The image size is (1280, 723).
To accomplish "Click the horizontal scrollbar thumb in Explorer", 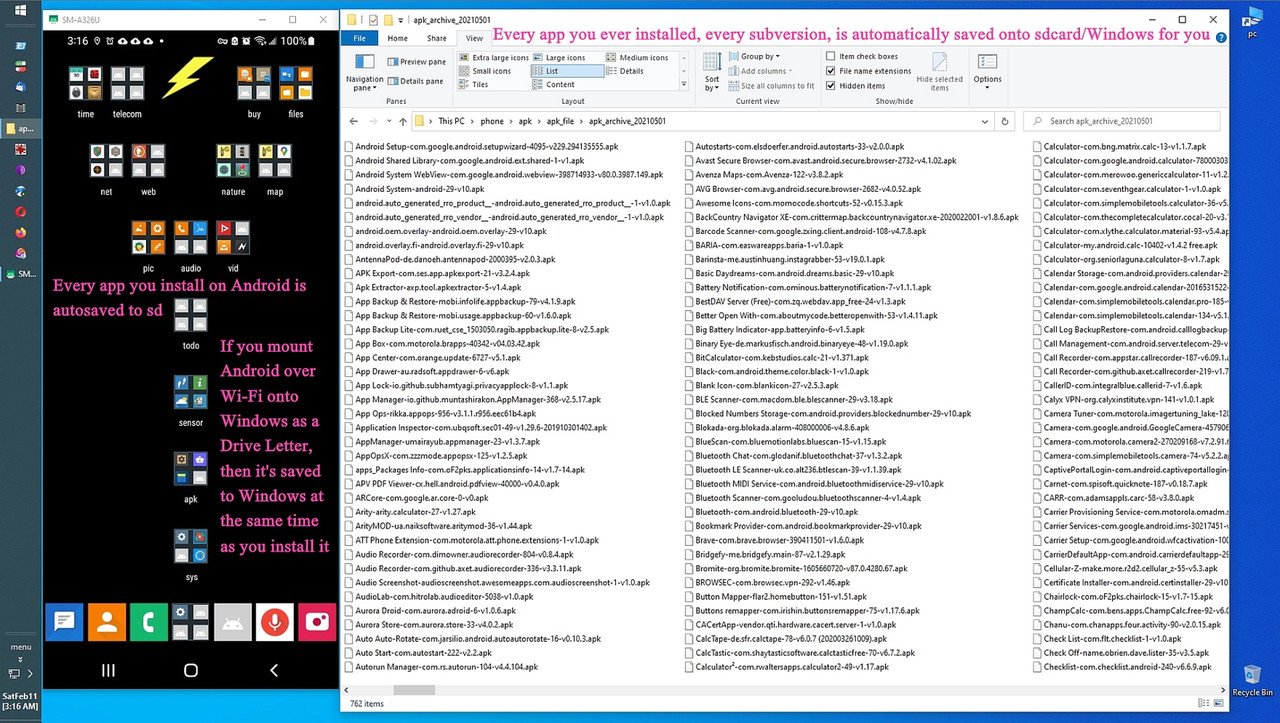I will 414,689.
